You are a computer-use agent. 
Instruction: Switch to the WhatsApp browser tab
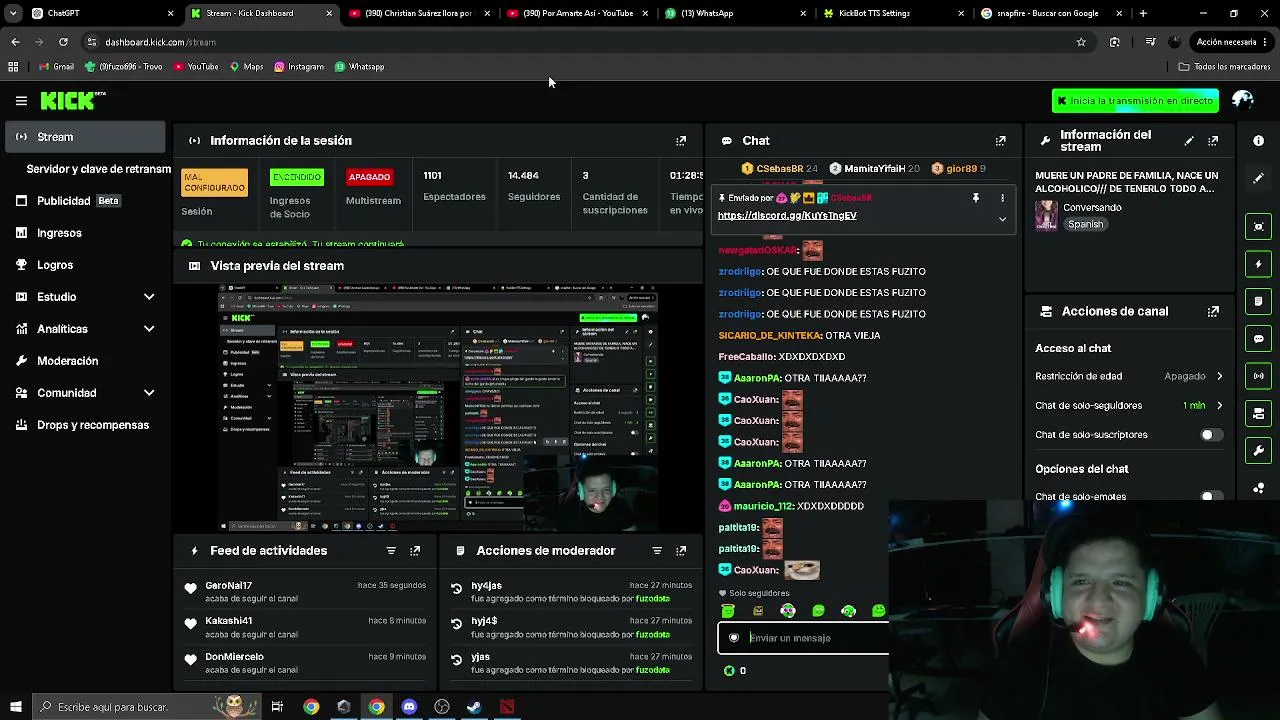click(735, 14)
